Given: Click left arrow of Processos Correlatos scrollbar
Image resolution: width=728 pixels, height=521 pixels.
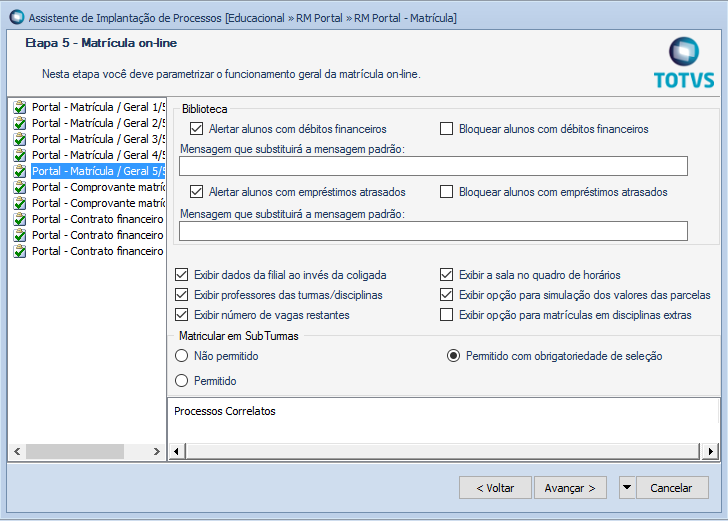Looking at the screenshot, I should [176, 451].
